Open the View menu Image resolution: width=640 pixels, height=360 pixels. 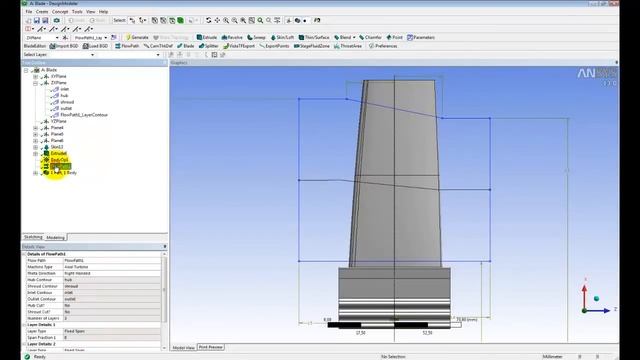(x=91, y=12)
